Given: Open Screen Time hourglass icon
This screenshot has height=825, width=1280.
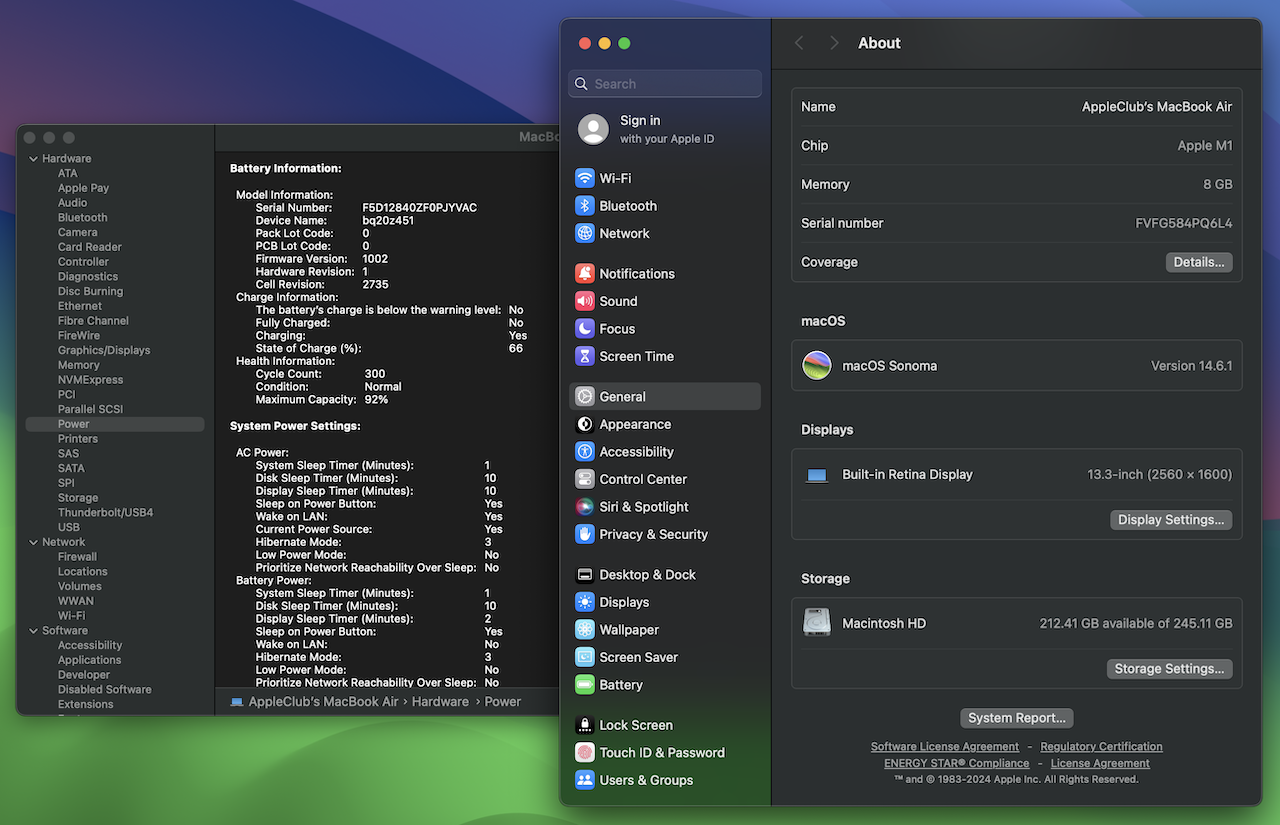Looking at the screenshot, I should (585, 356).
